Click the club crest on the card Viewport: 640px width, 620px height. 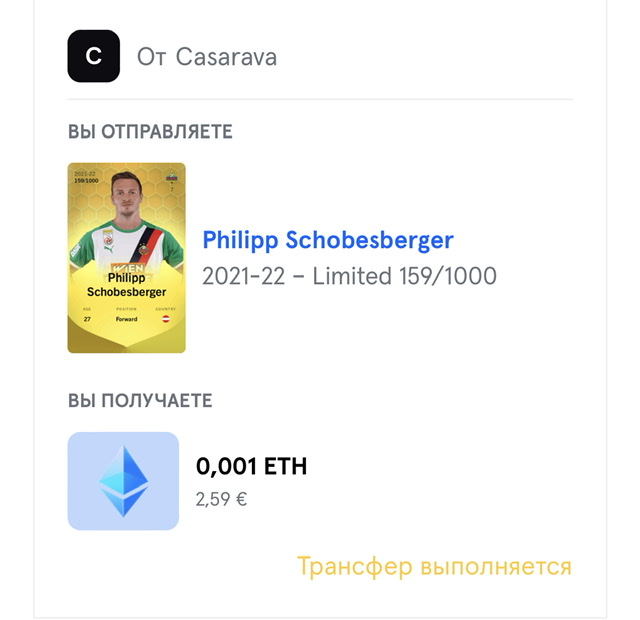point(172,178)
